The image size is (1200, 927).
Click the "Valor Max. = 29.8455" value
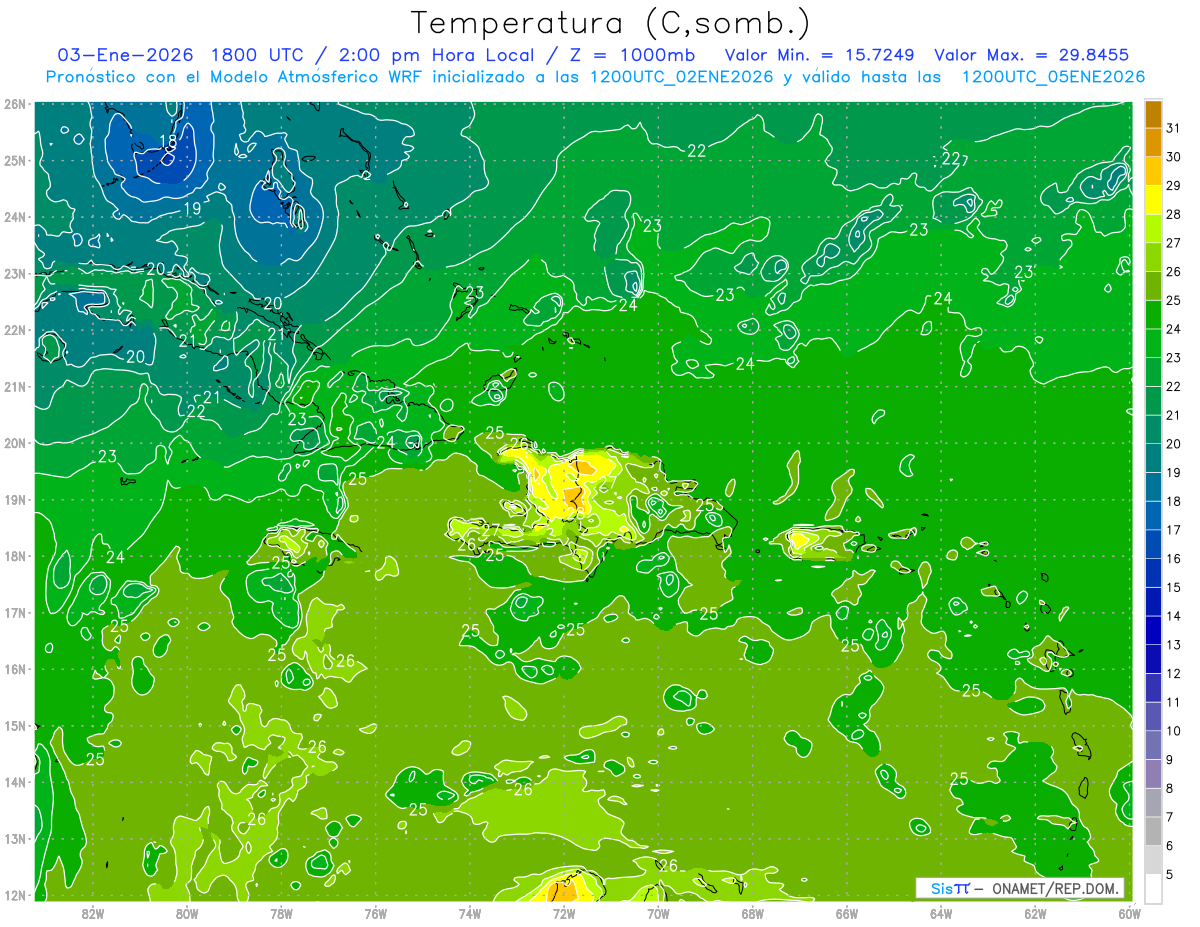(1032, 55)
